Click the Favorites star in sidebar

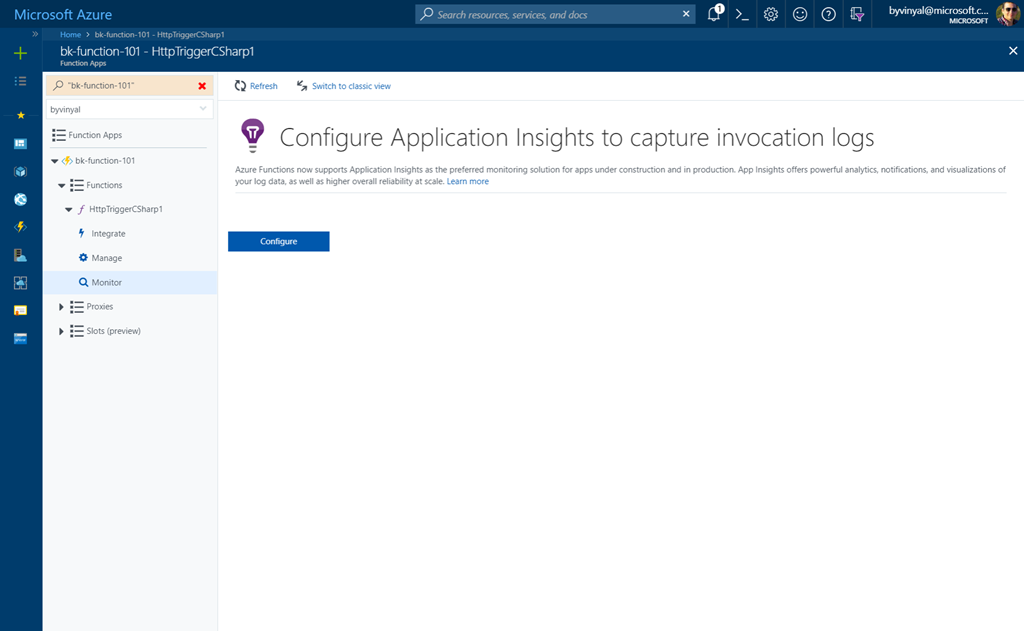[20, 115]
